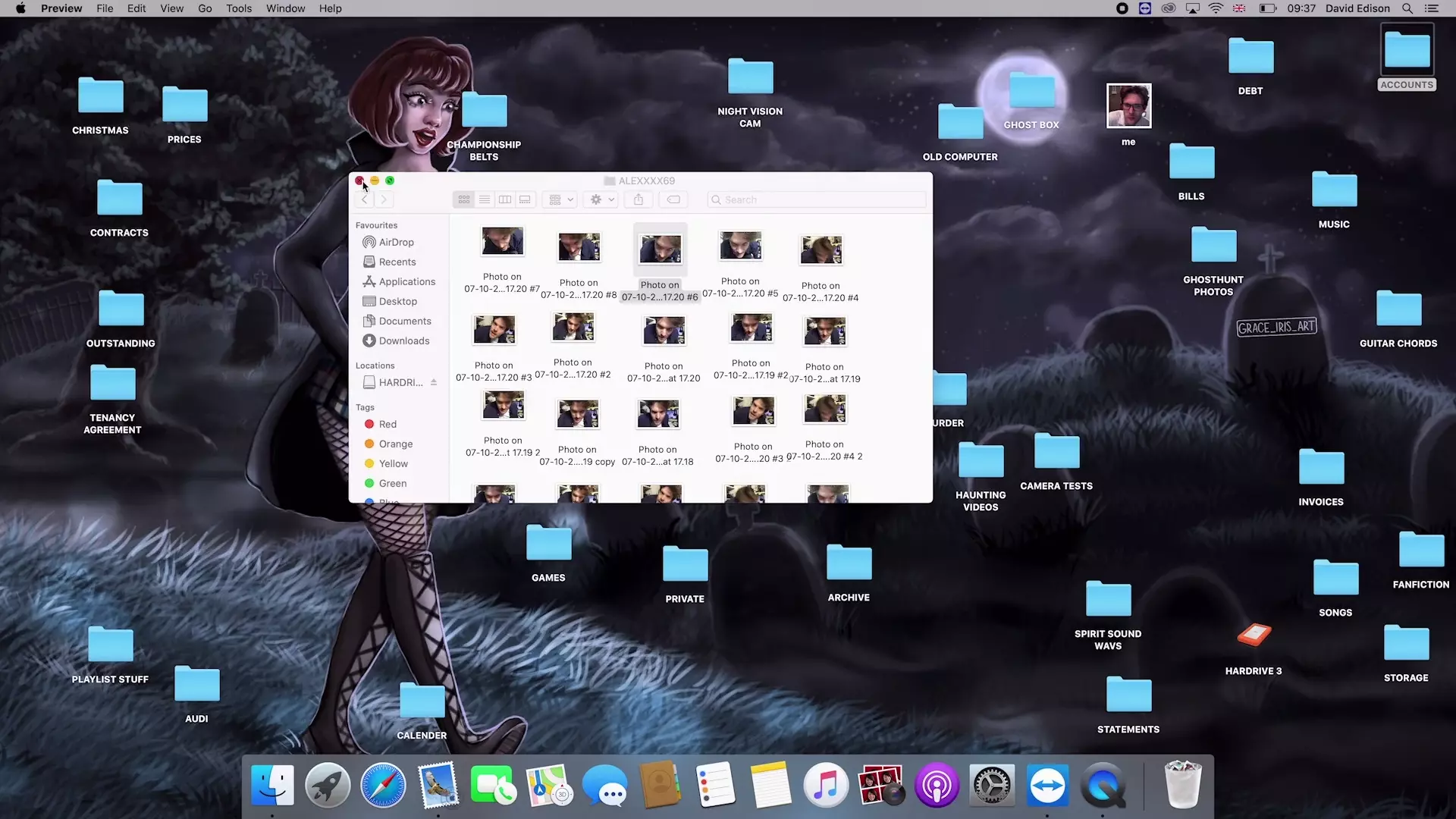Click the Share button in Finder toolbar
Image resolution: width=1456 pixels, height=819 pixels.
[639, 199]
